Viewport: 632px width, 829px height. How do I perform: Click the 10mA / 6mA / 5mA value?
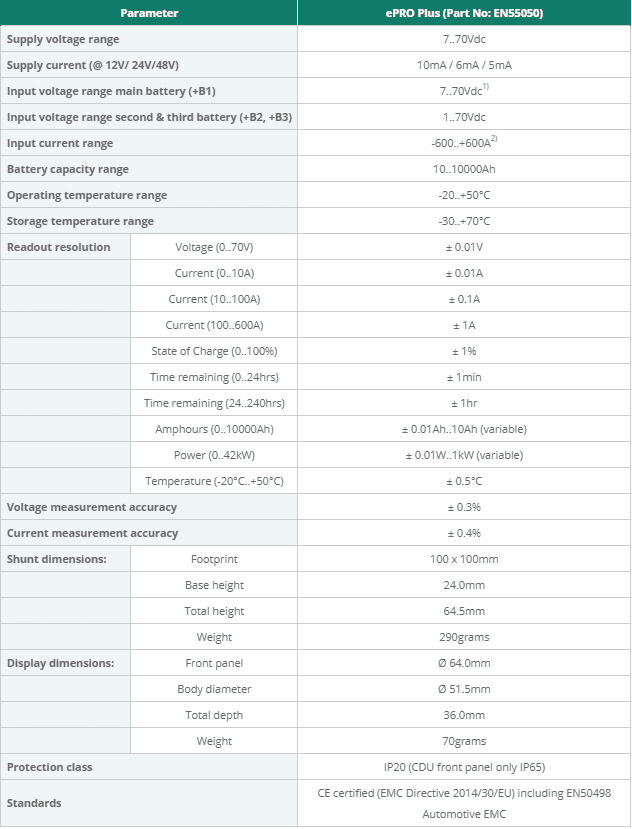pos(464,65)
